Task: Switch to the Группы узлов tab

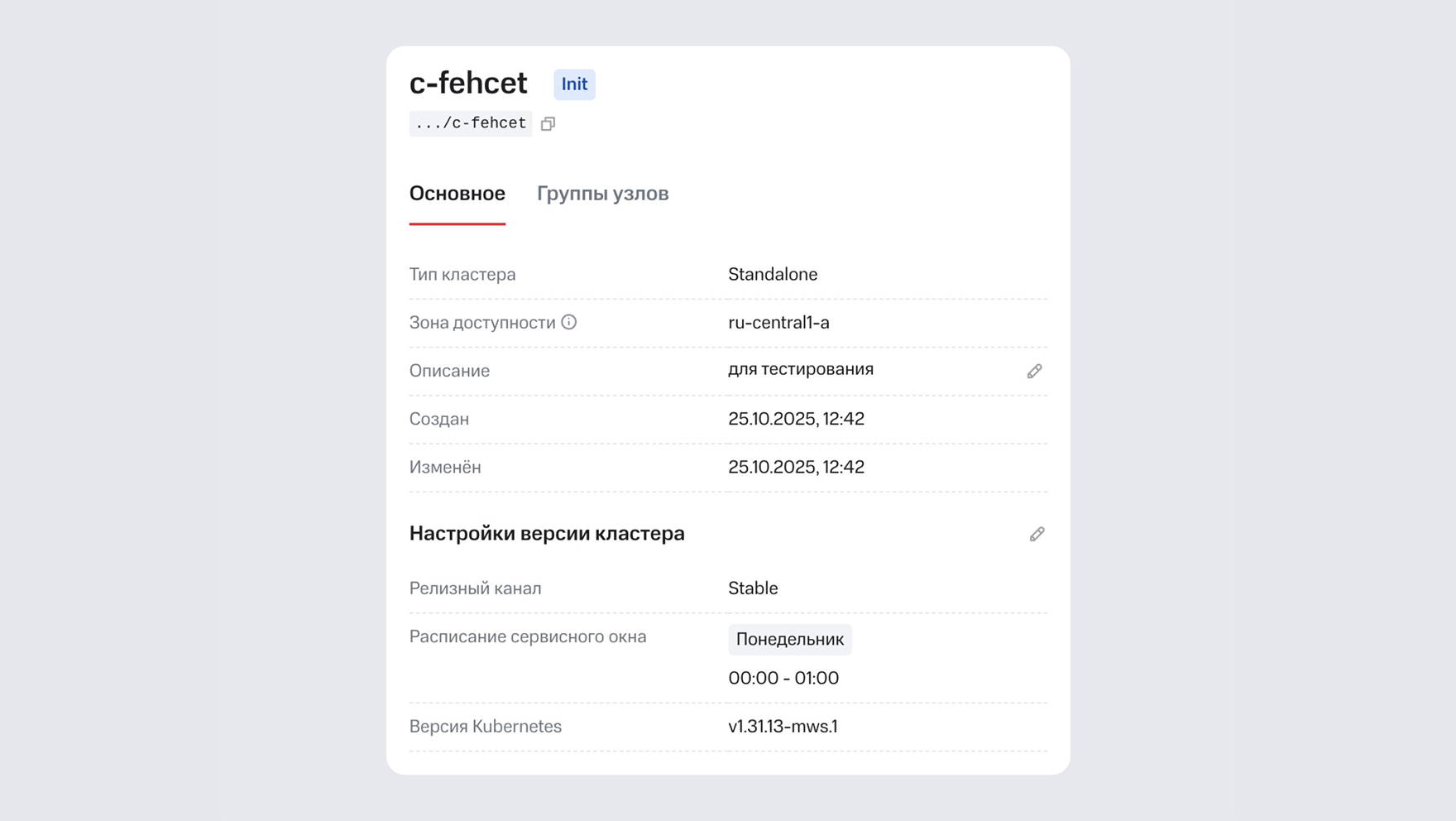Action: coord(603,193)
